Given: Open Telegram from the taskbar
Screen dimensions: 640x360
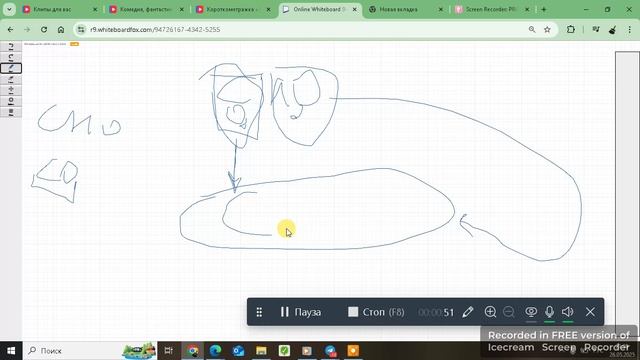Looking at the screenshot, I should coord(330,351).
